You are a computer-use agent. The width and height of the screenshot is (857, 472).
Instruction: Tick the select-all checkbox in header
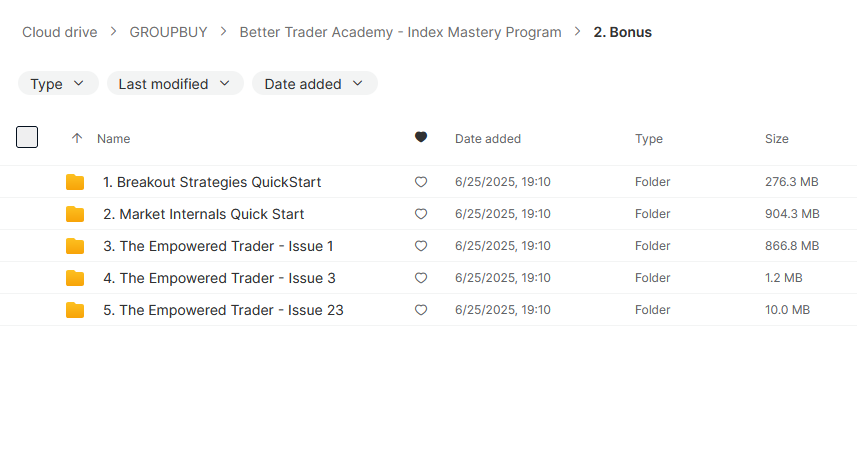pyautogui.click(x=27, y=137)
